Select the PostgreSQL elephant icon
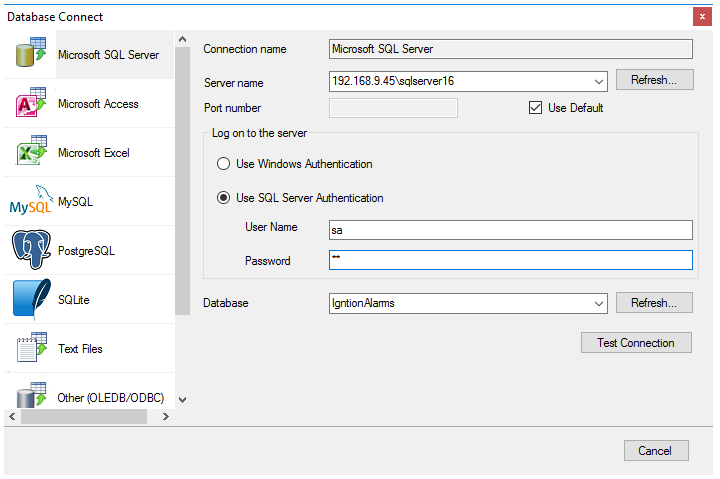Screen dimensions: 720x479 click(31, 249)
